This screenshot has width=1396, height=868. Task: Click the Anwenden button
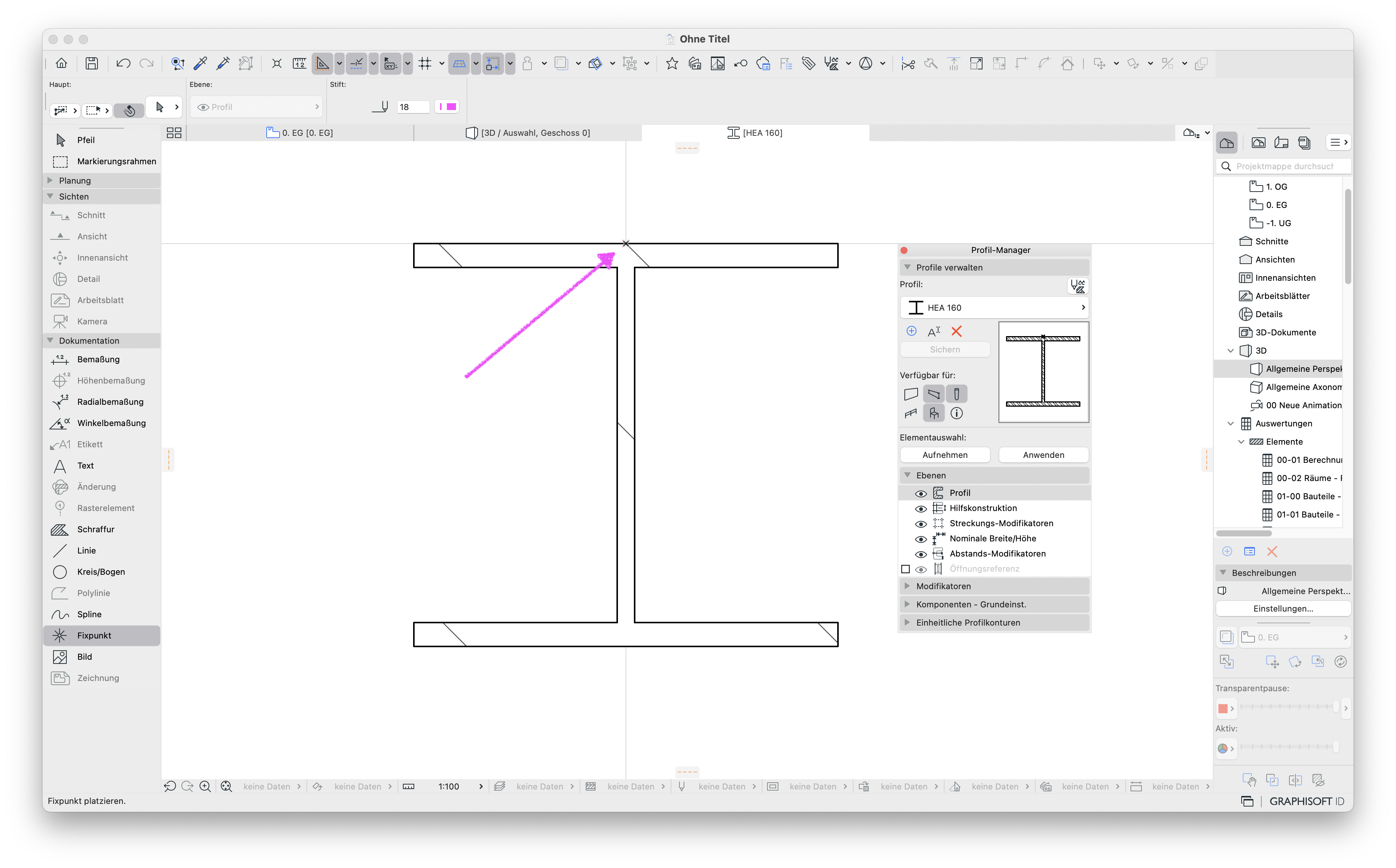1043,455
